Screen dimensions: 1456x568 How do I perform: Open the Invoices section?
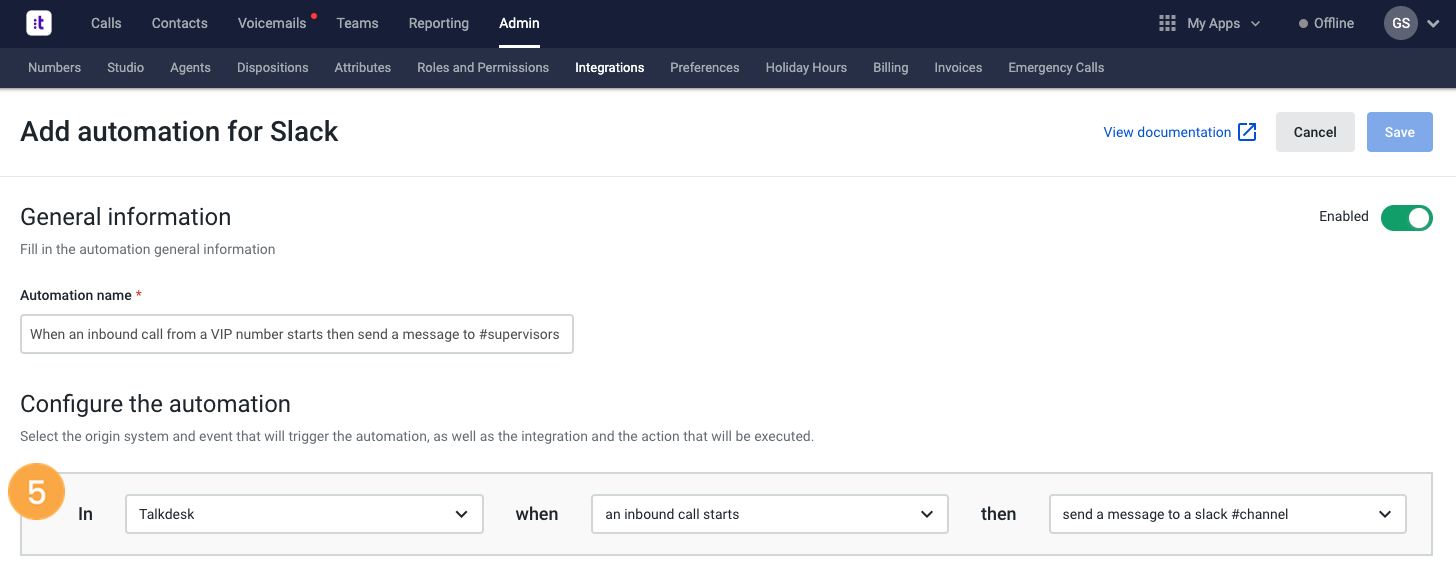click(x=958, y=68)
